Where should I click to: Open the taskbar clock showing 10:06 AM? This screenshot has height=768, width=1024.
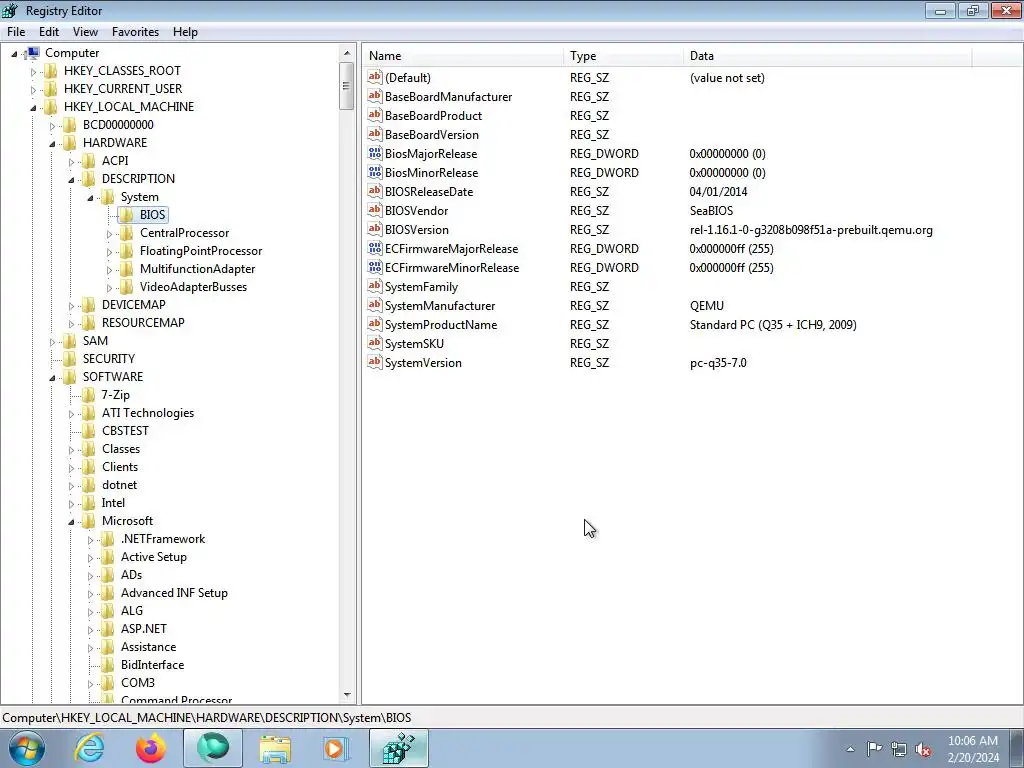pyautogui.click(x=972, y=749)
